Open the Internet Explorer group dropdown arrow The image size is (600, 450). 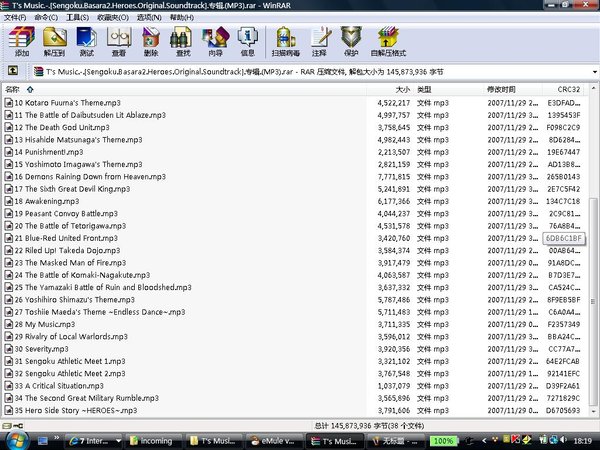(118, 441)
